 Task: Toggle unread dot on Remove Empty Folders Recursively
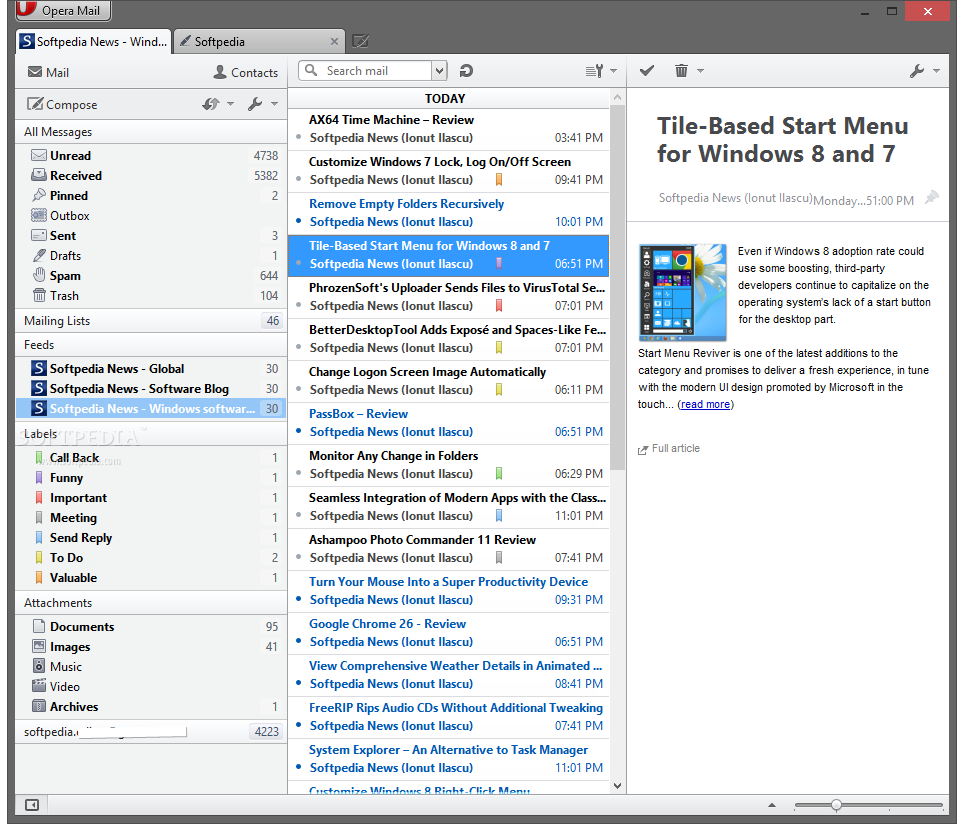(298, 221)
